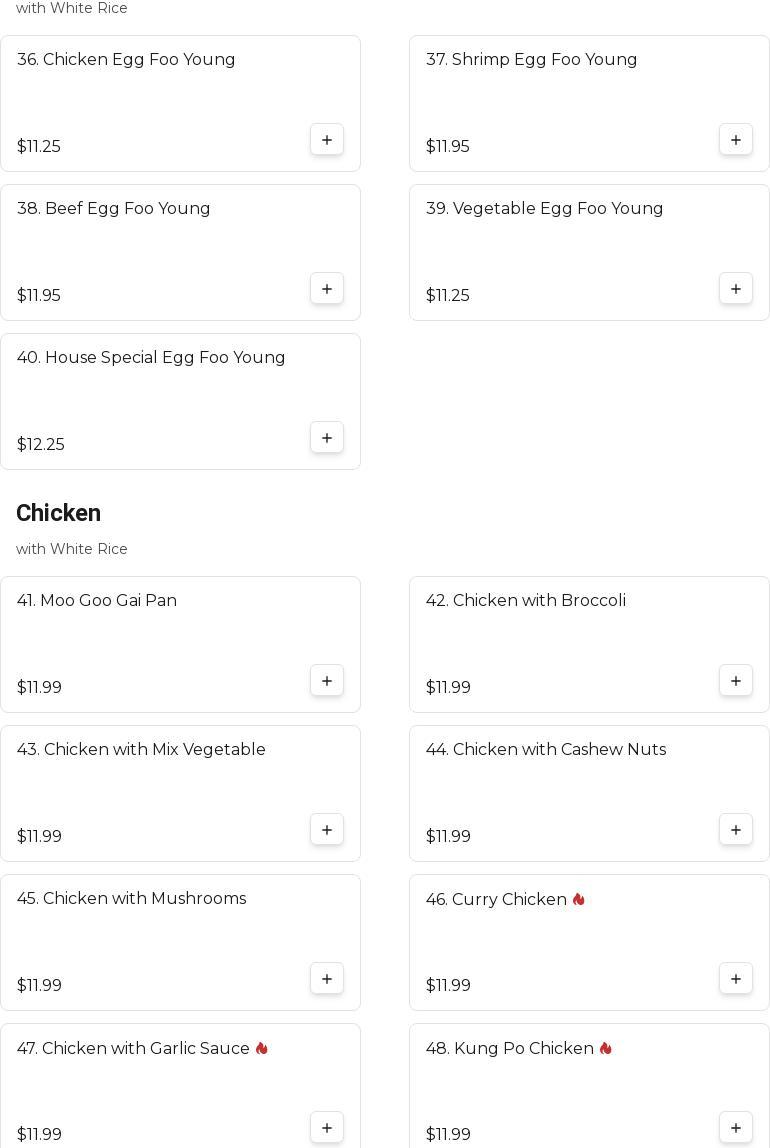Select the Moo Goo Gai Pan title
Image resolution: width=770 pixels, height=1148 pixels.
(97, 600)
